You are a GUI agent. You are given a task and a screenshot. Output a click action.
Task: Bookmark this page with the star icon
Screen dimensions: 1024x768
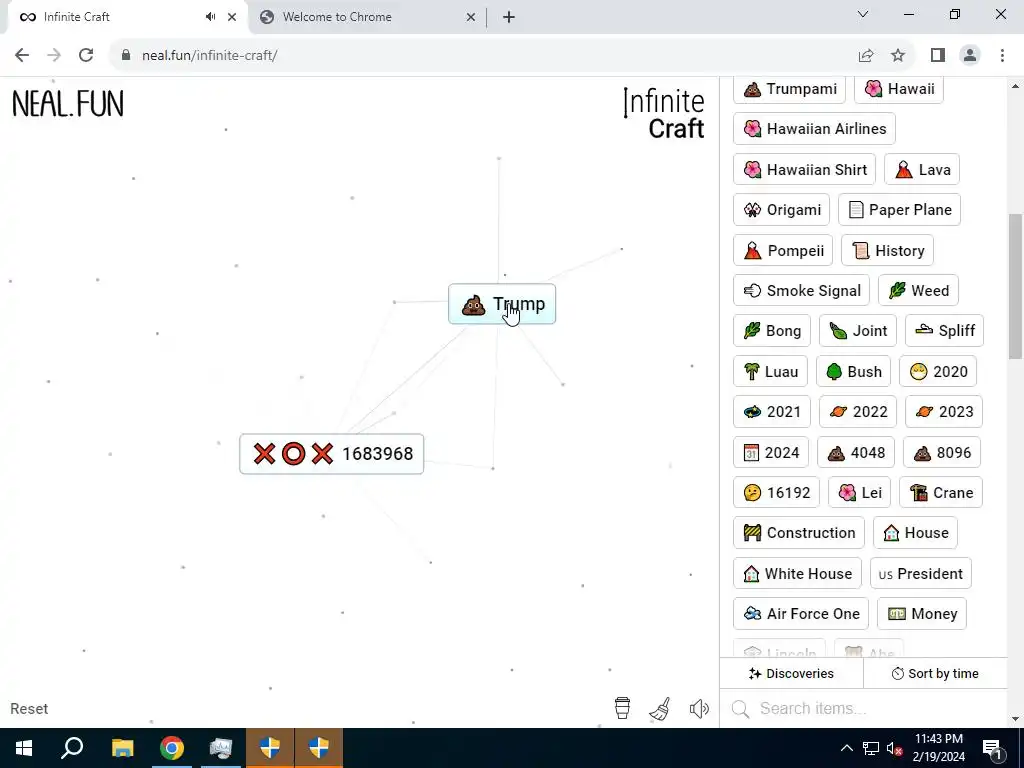point(898,56)
